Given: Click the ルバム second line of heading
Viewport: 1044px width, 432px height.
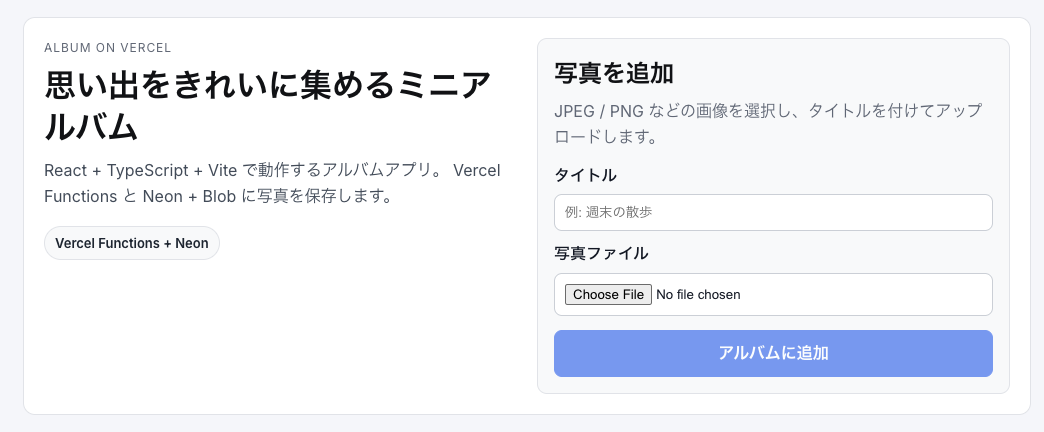Looking at the screenshot, I should tap(91, 128).
